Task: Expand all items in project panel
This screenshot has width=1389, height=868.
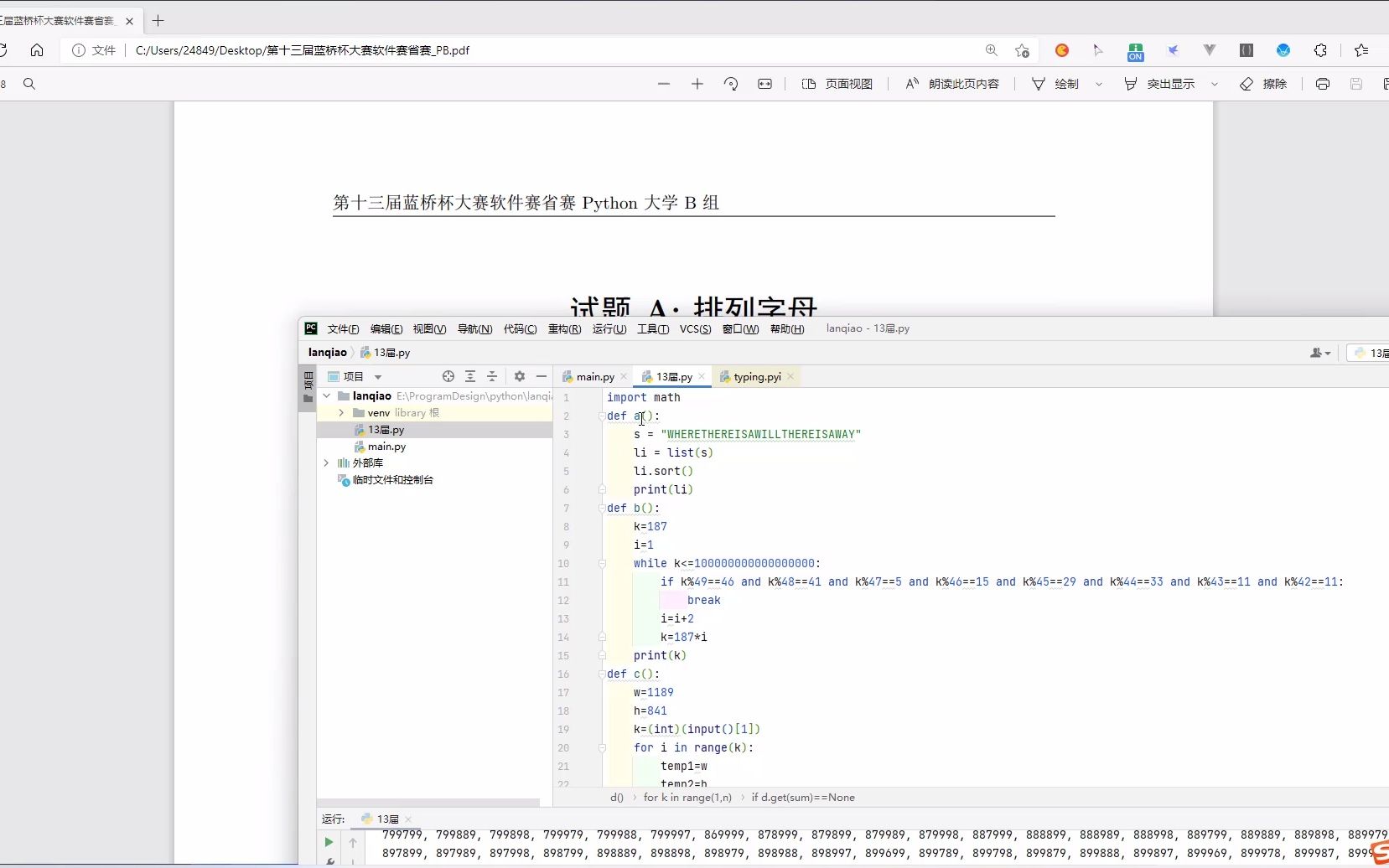Action: click(470, 377)
